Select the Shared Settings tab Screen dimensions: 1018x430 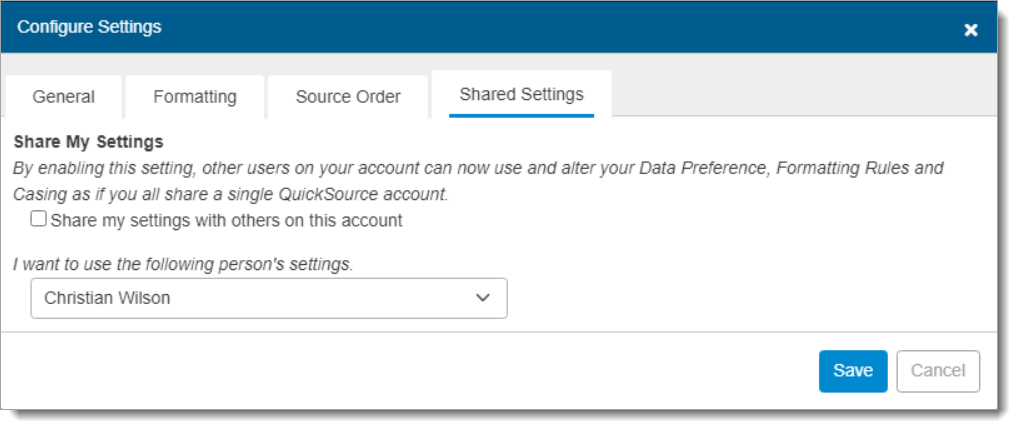pyautogui.click(x=521, y=95)
